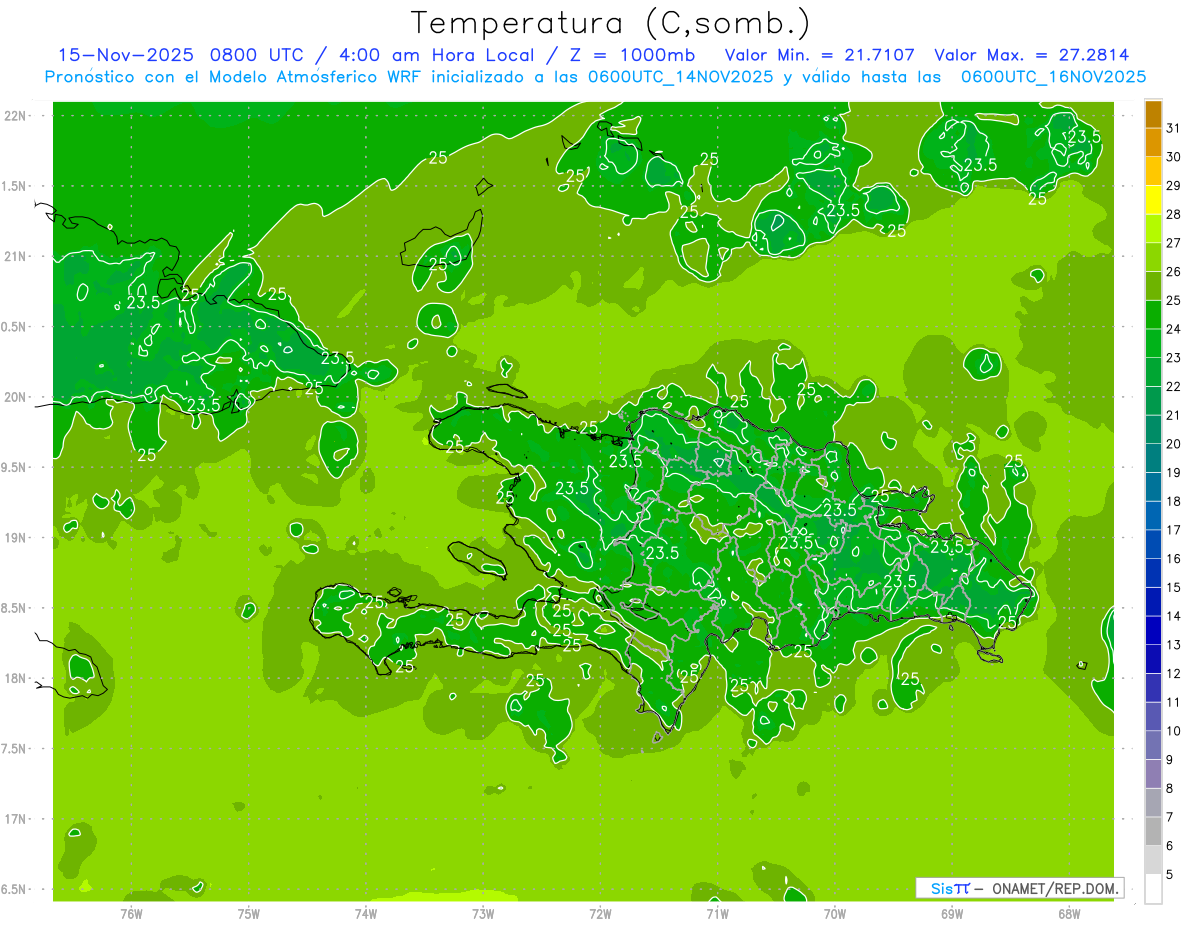The width and height of the screenshot is (1200, 927).
Task: Click the 0.5N latitude axis label
Action: click(14, 327)
